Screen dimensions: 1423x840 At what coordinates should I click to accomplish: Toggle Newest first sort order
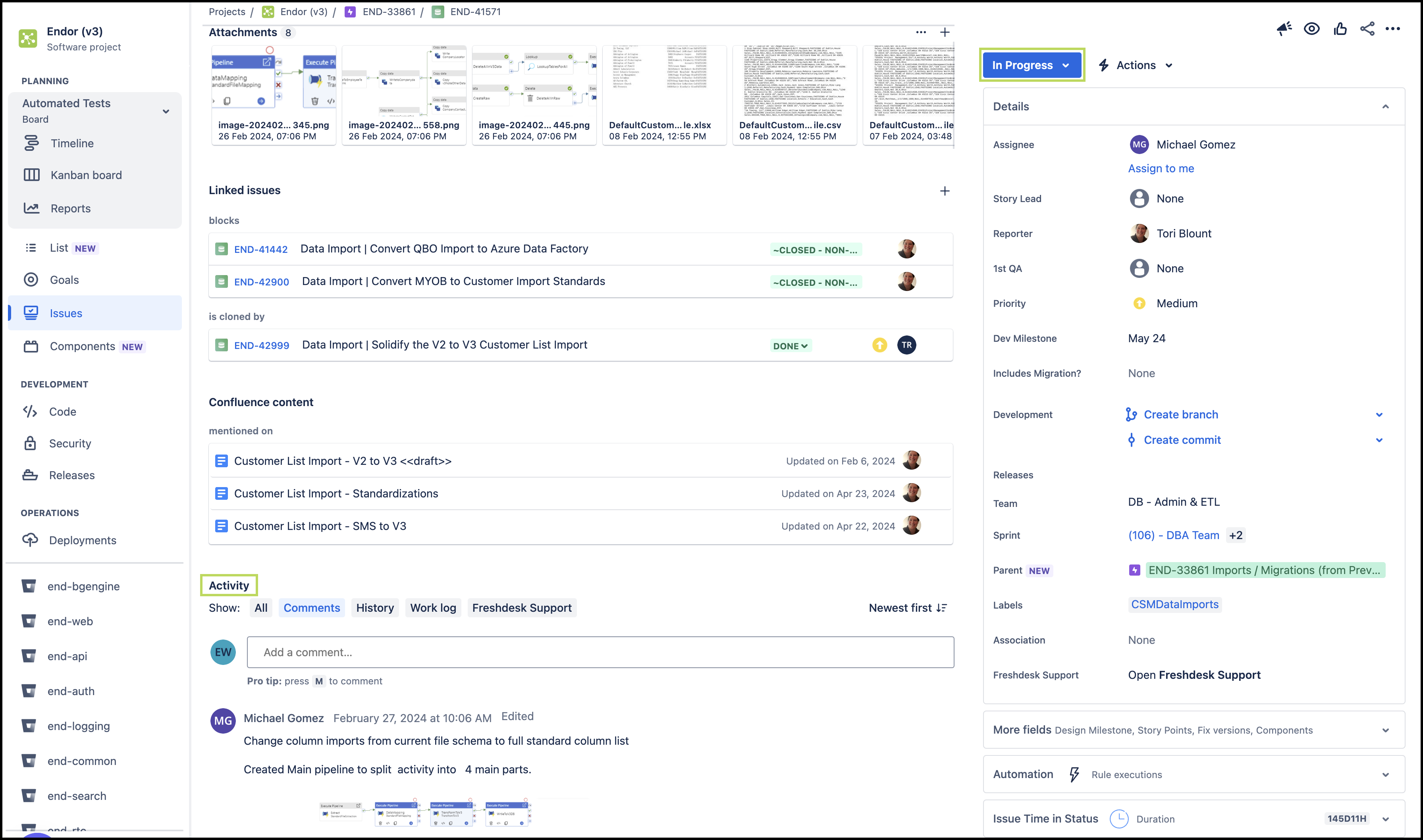908,608
